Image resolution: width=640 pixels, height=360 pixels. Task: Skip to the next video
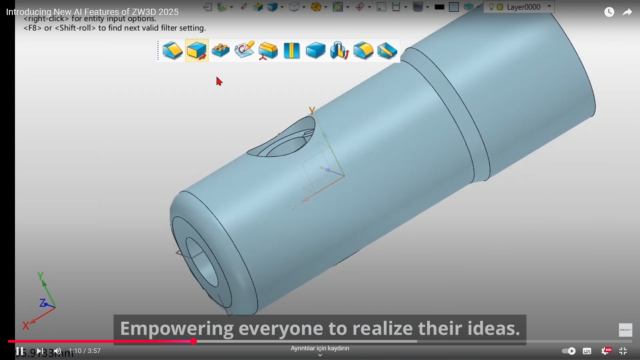click(x=39, y=351)
